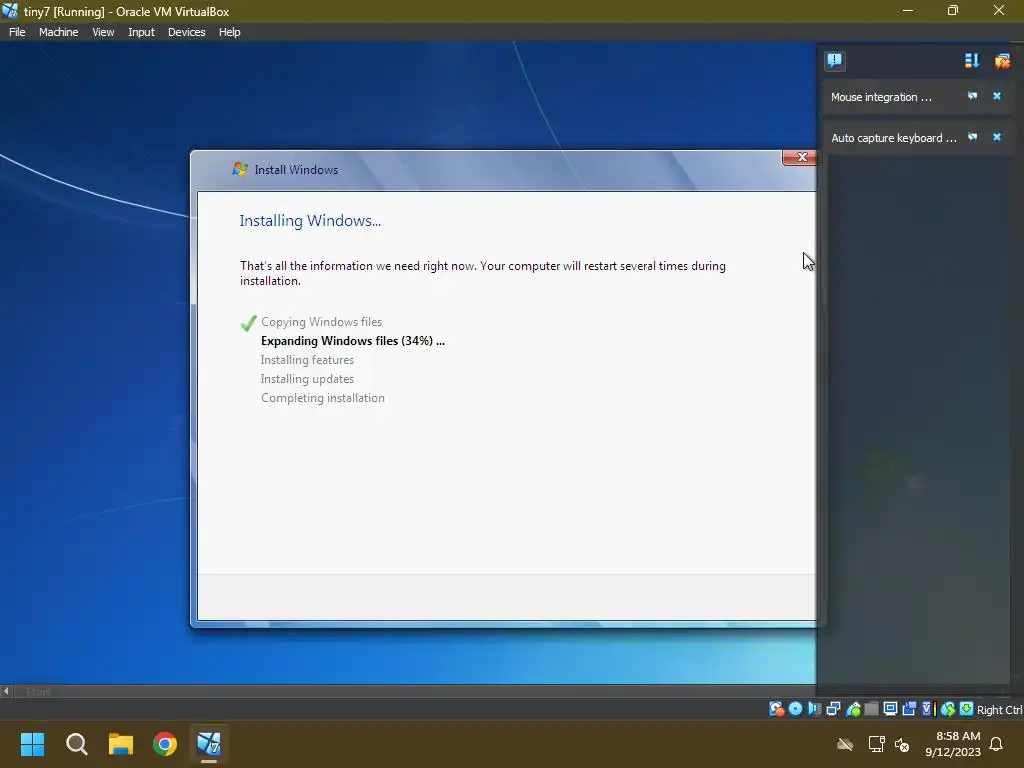Expand the Auto capture keyboard notification text
1024x768 pixels.
click(x=893, y=138)
